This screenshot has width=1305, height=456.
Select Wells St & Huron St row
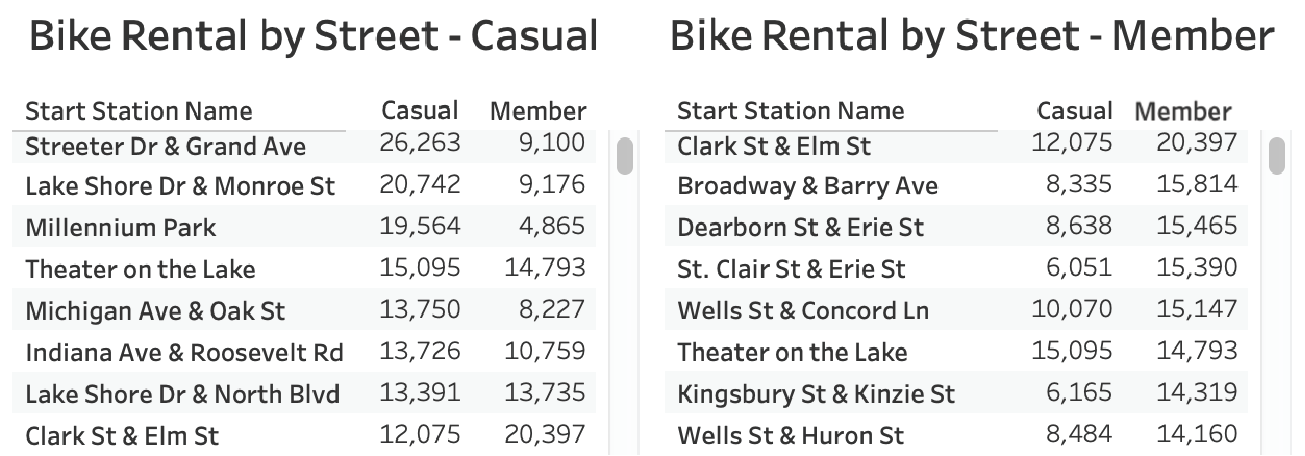tap(956, 435)
